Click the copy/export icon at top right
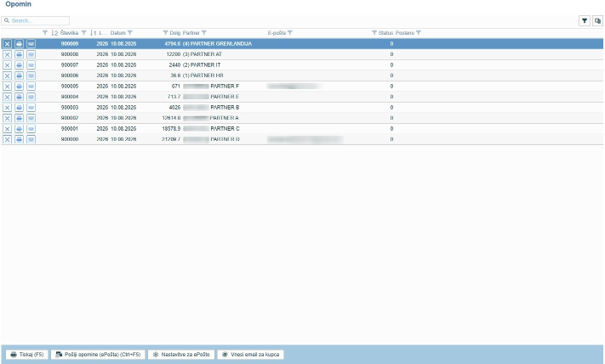Screen dimensions: 605x364 [x=598, y=21]
